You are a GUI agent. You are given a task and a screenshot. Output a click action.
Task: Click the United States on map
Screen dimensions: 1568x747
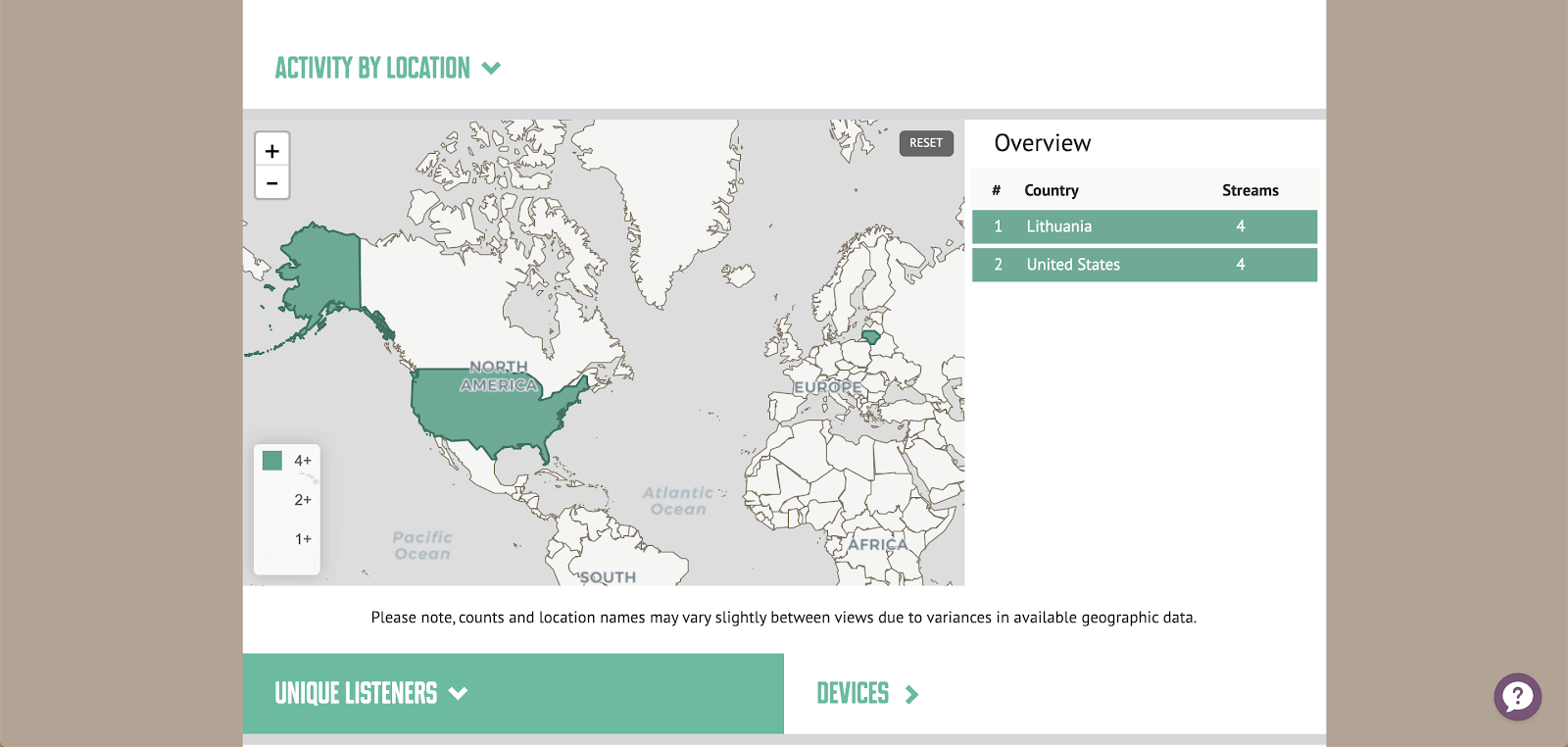(490, 412)
